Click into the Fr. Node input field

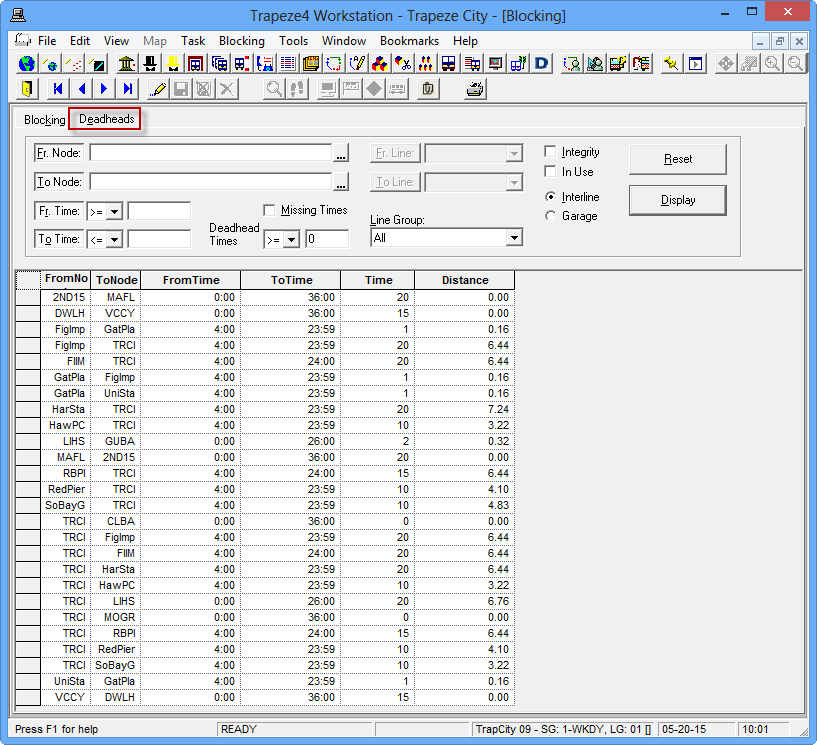click(210, 153)
